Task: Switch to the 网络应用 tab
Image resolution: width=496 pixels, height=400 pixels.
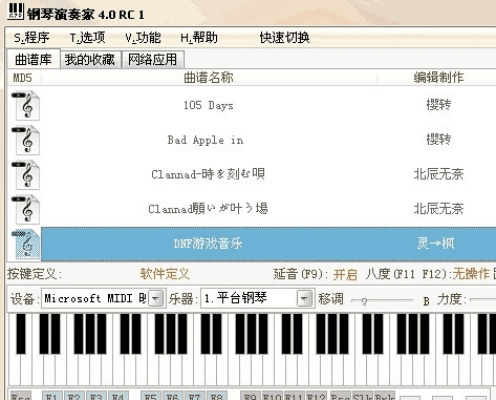Action: pos(153,59)
